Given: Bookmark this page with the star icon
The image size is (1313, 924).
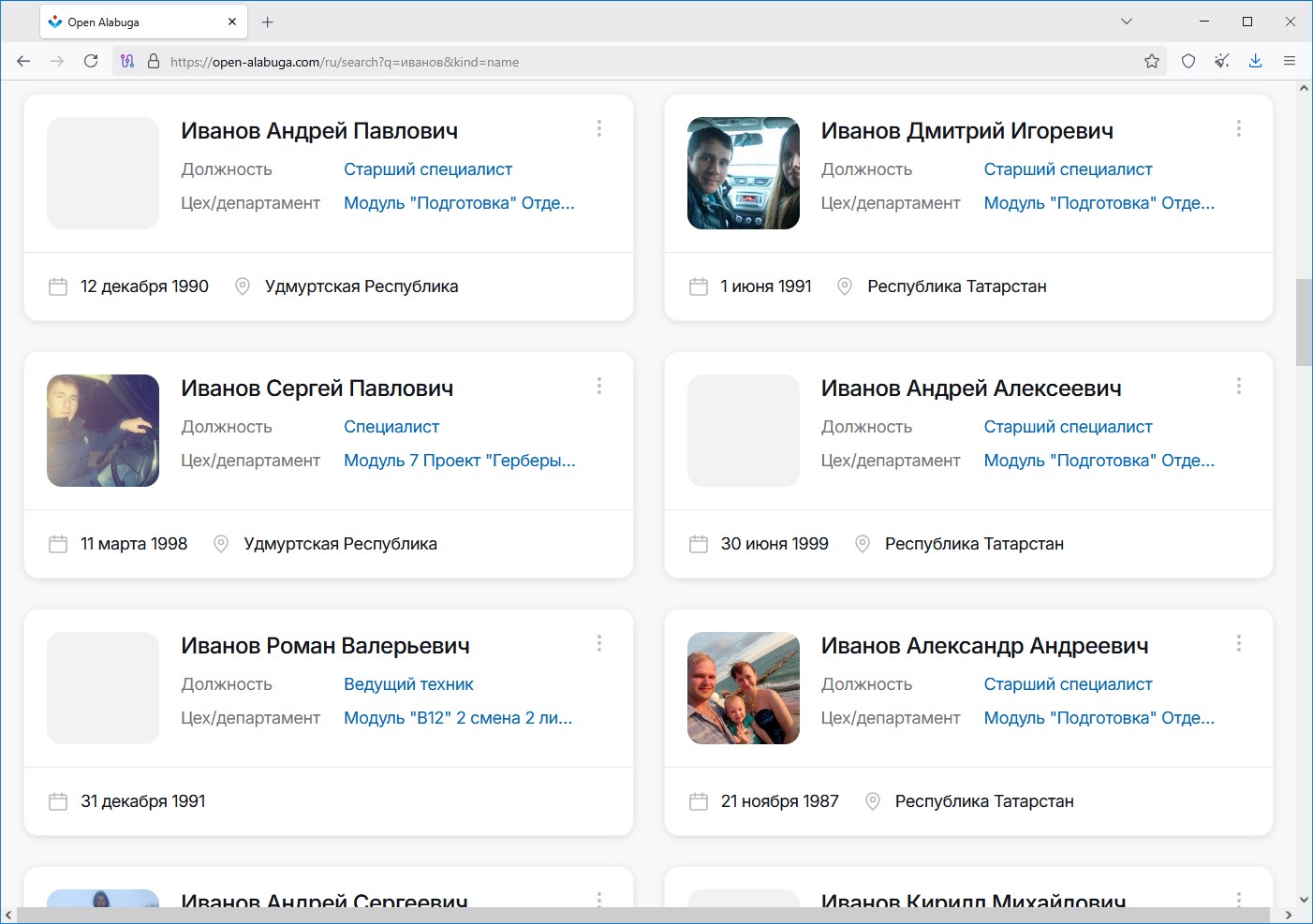Looking at the screenshot, I should coord(1152,61).
